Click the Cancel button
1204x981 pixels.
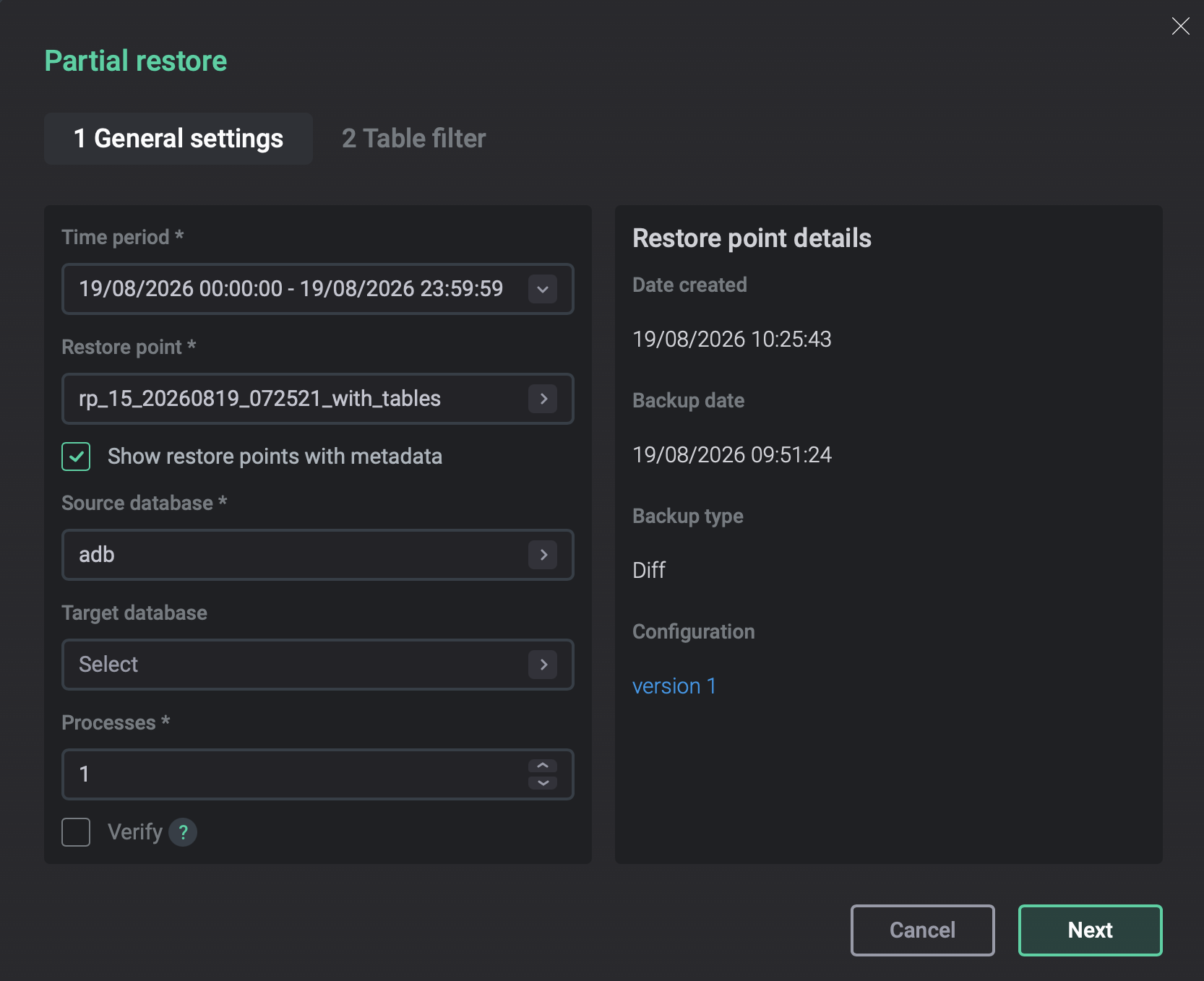[x=923, y=930]
